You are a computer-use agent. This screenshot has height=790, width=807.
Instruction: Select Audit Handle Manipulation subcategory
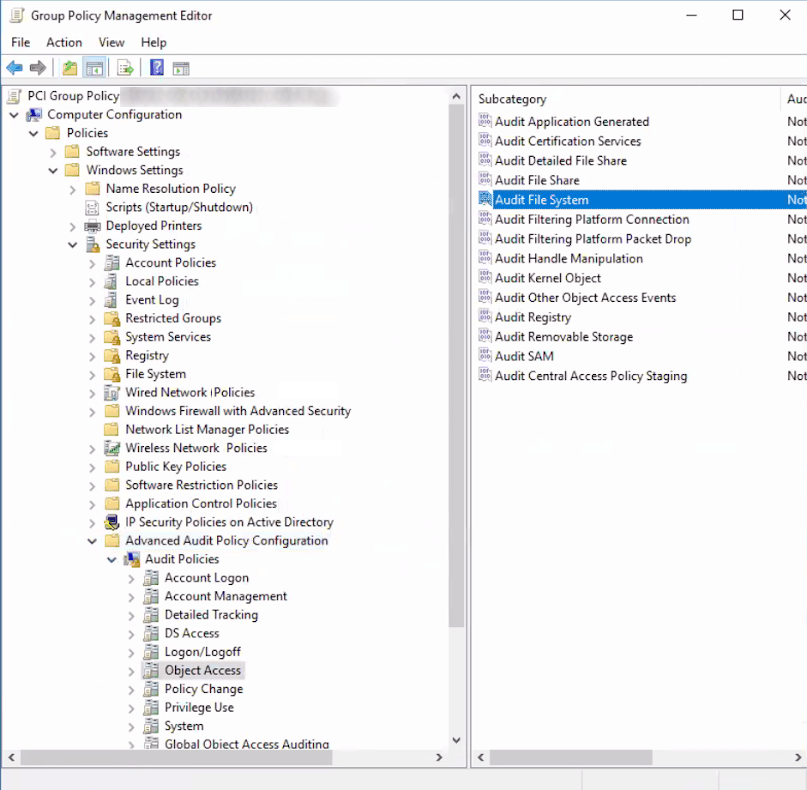pos(569,258)
